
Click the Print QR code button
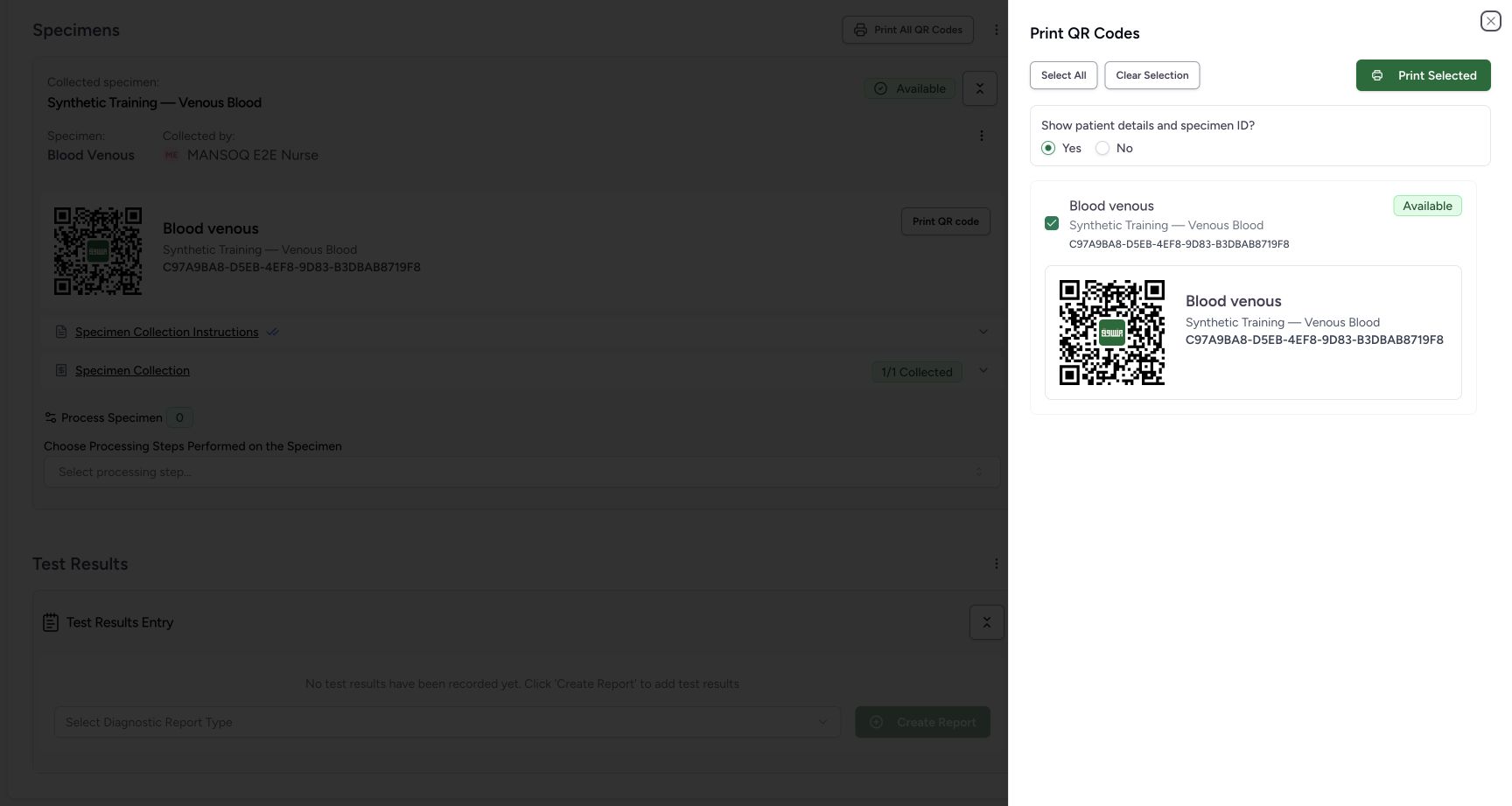point(945,221)
